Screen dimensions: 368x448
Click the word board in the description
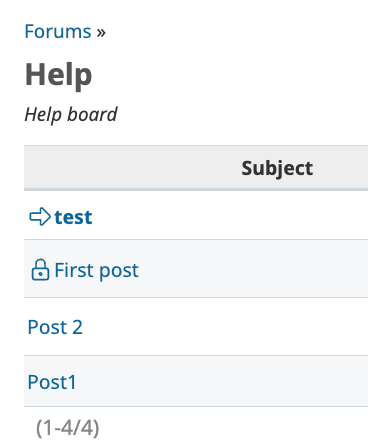pyautogui.click(x=92, y=115)
